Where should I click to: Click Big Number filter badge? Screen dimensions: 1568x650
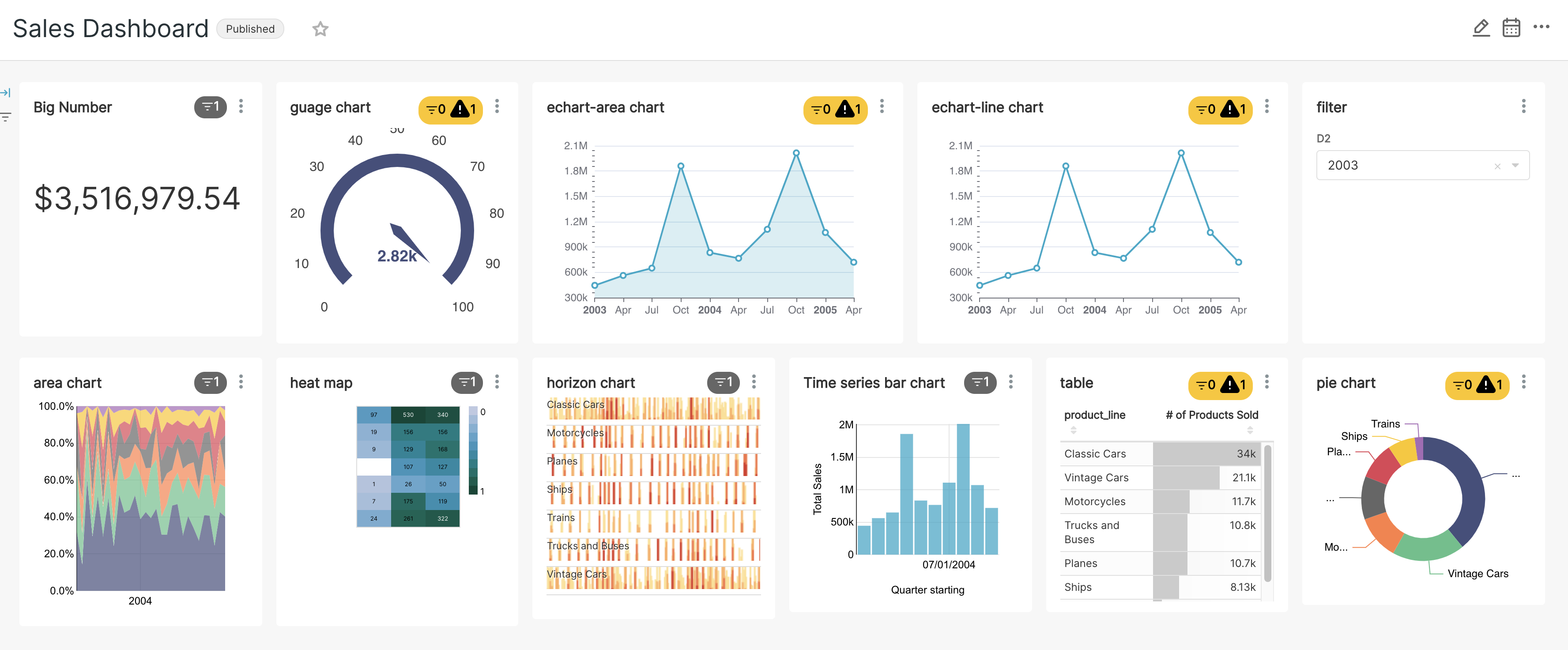coord(210,107)
